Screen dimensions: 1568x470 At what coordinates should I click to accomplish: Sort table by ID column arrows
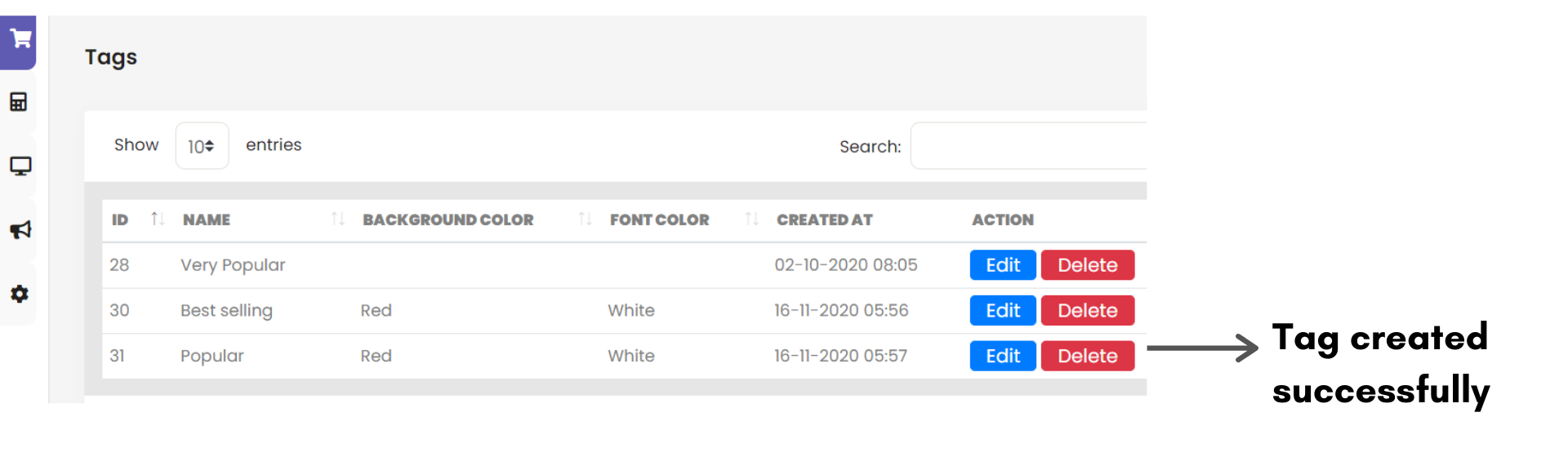pos(158,219)
